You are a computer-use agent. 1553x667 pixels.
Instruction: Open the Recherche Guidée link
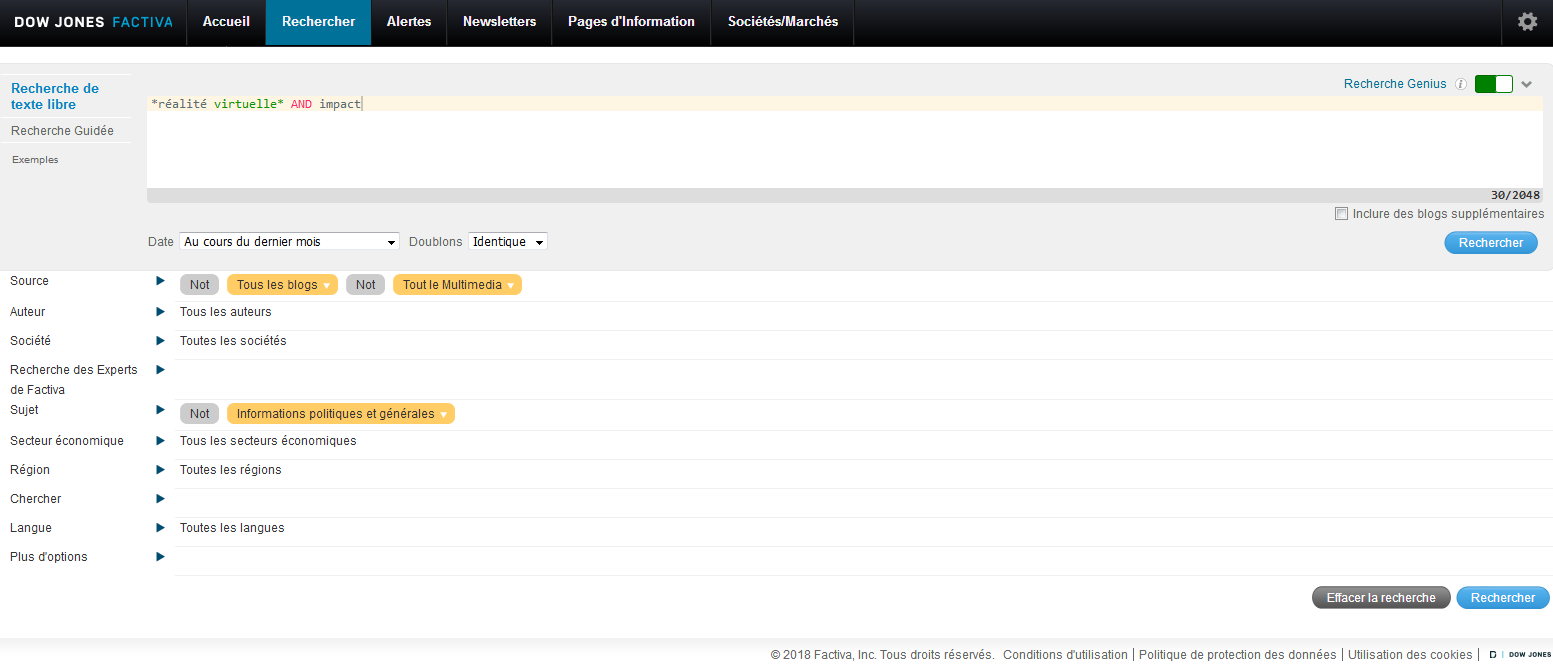62,131
